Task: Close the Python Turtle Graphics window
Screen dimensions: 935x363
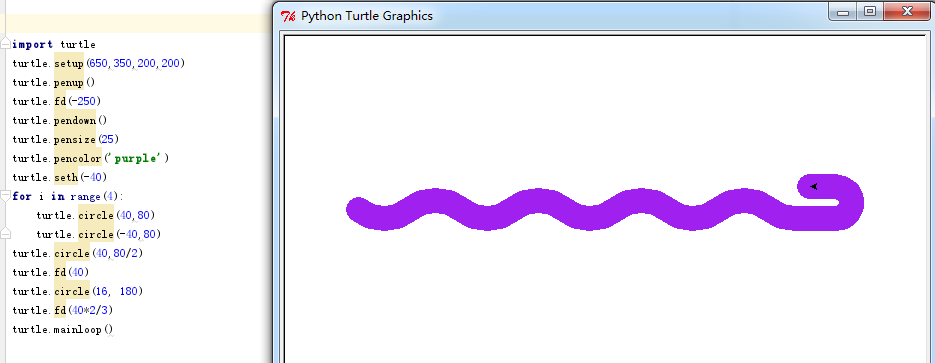Action: [906, 12]
